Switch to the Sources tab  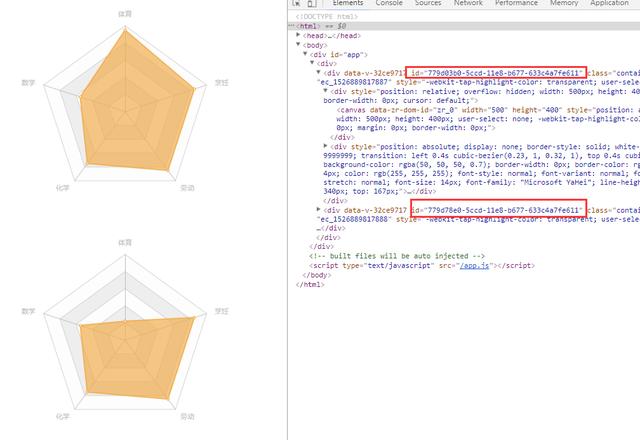point(428,3)
